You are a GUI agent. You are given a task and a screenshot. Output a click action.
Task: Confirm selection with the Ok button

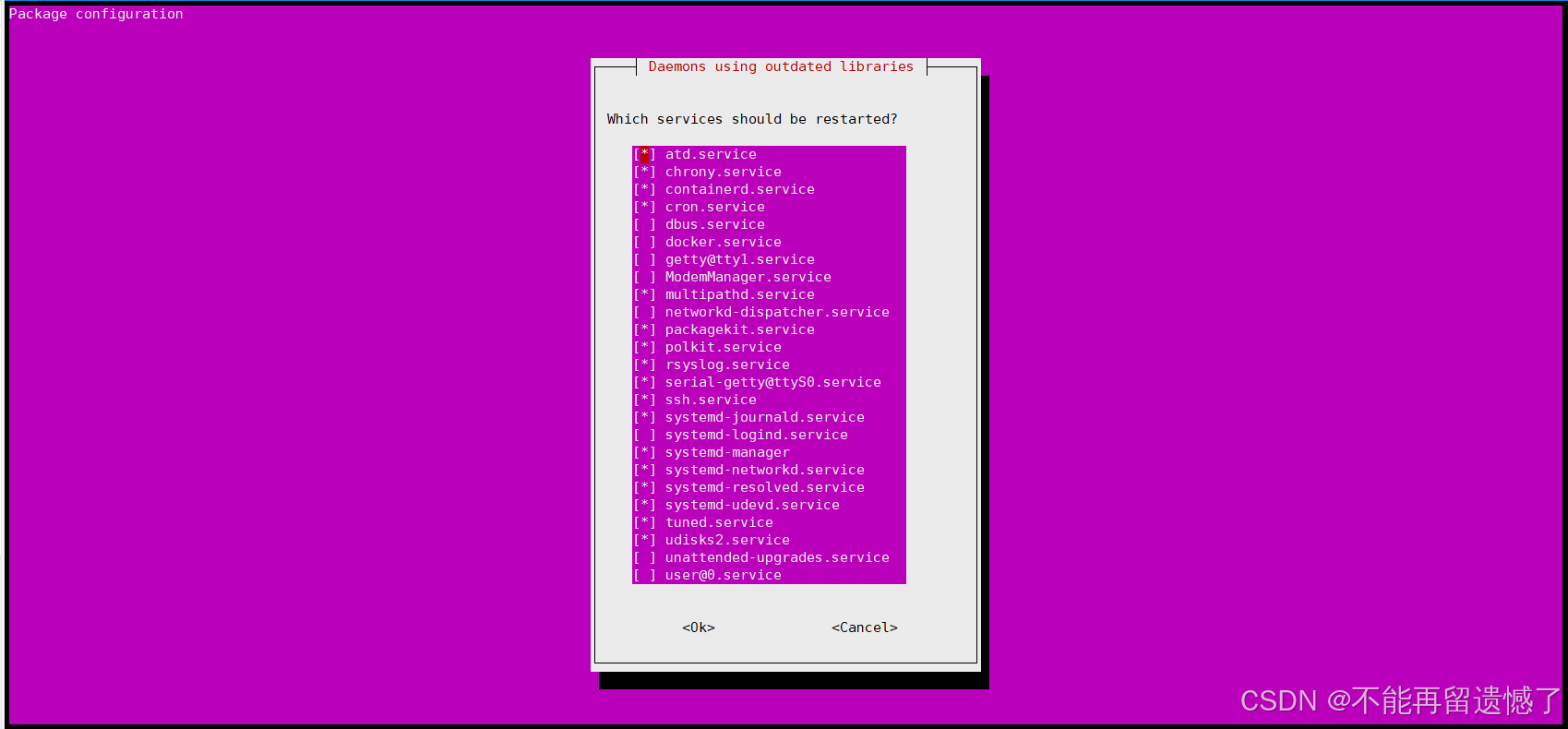[699, 627]
